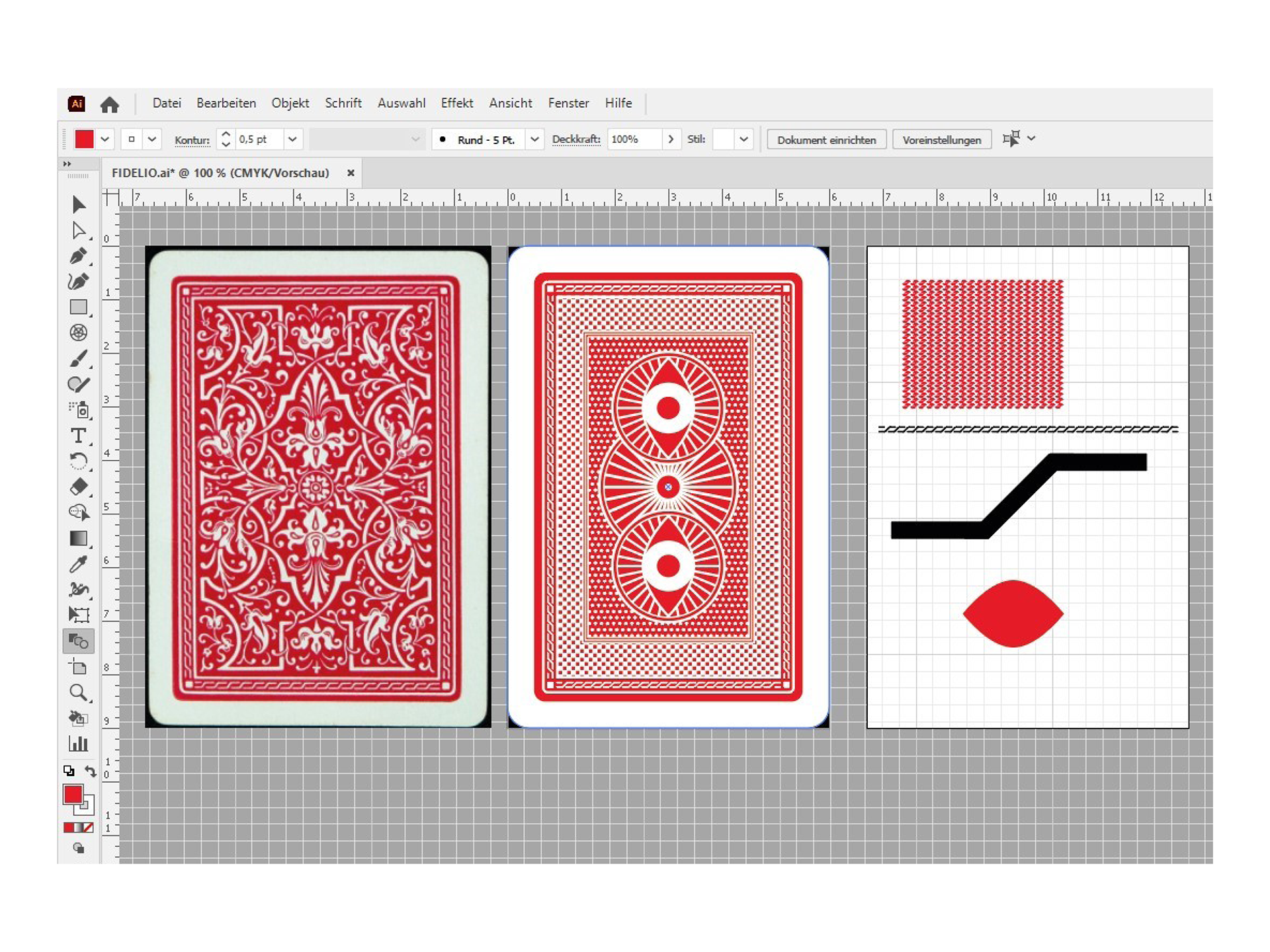This screenshot has width=1270, height=952.
Task: Select the Warp tool
Action: [79, 589]
